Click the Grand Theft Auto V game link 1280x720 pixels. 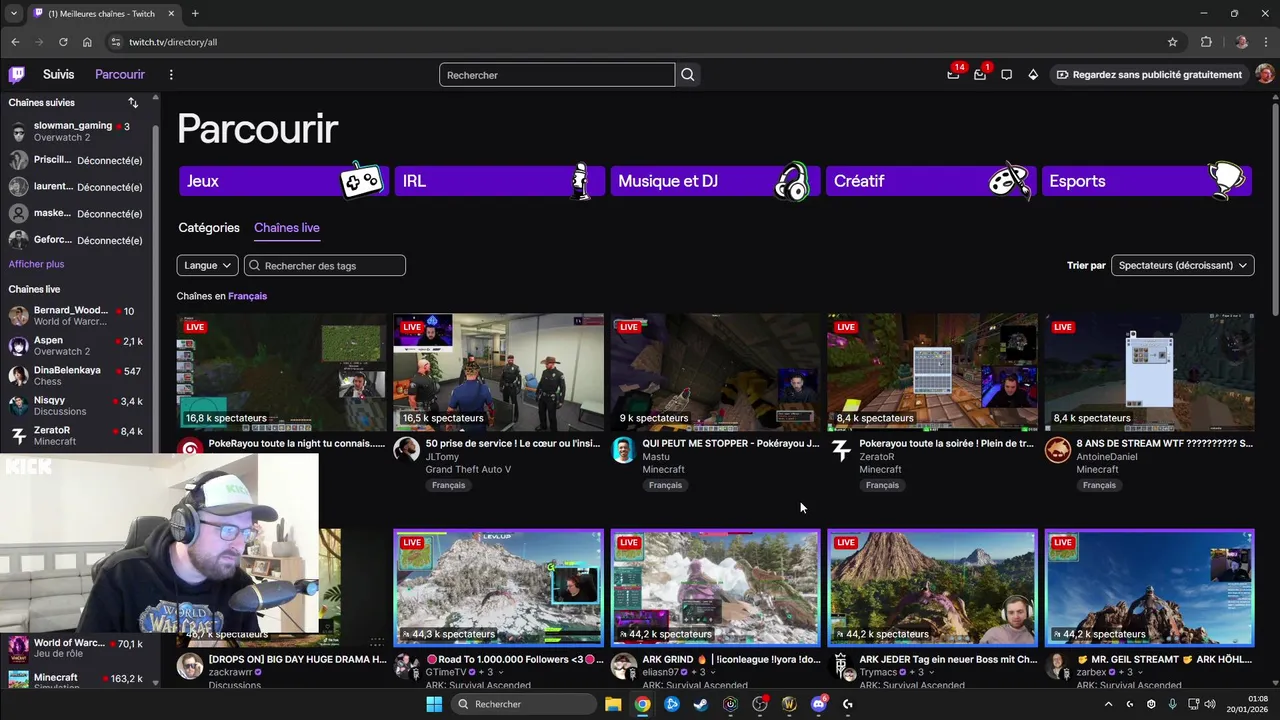pos(468,469)
